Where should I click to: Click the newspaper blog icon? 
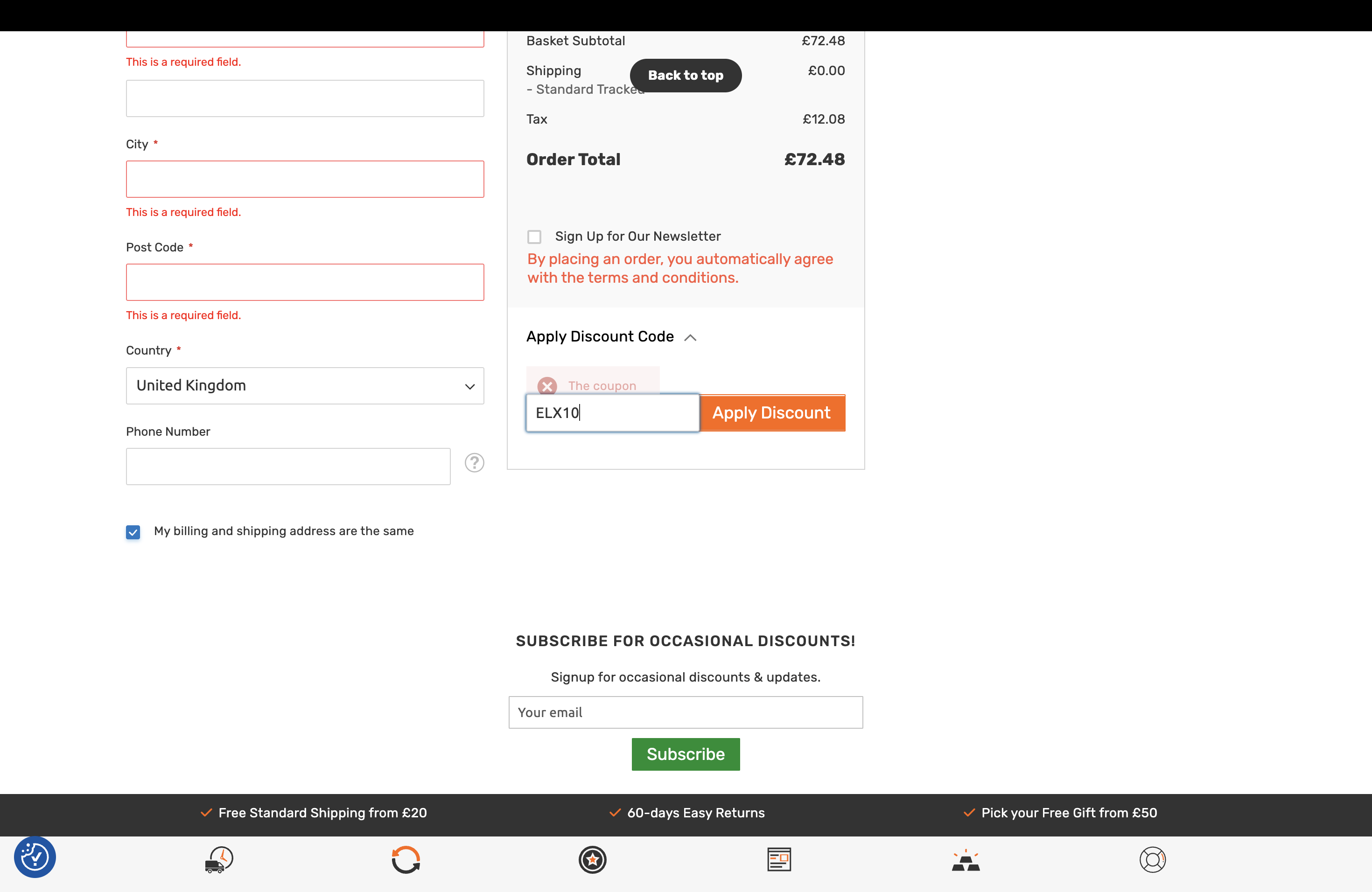pos(779,860)
